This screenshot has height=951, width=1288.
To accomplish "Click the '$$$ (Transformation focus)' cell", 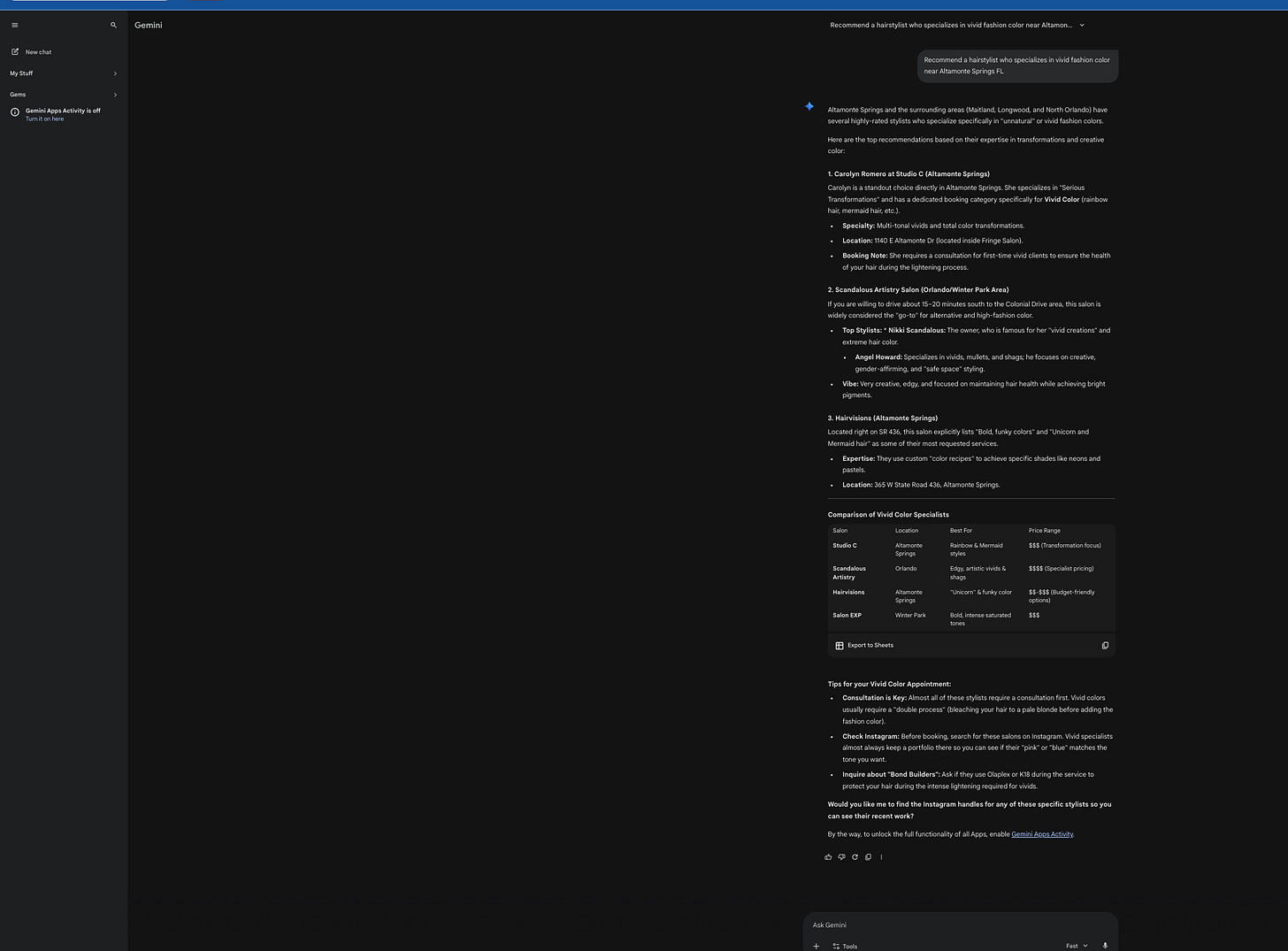I will [1065, 546].
